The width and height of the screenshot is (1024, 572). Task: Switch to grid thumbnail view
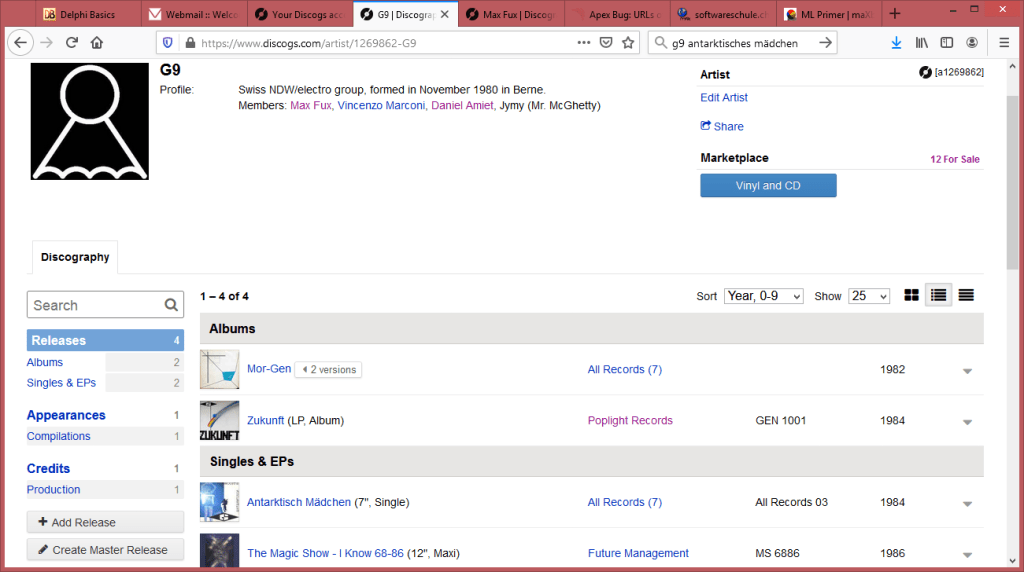click(x=911, y=295)
